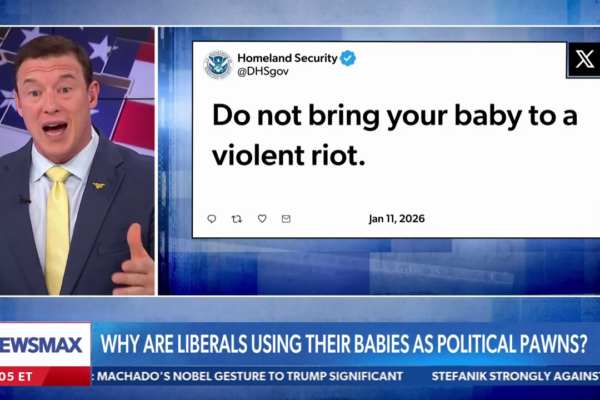Open the Homeland Security account name
Image resolution: width=600 pixels, height=400 pixels.
[287, 58]
